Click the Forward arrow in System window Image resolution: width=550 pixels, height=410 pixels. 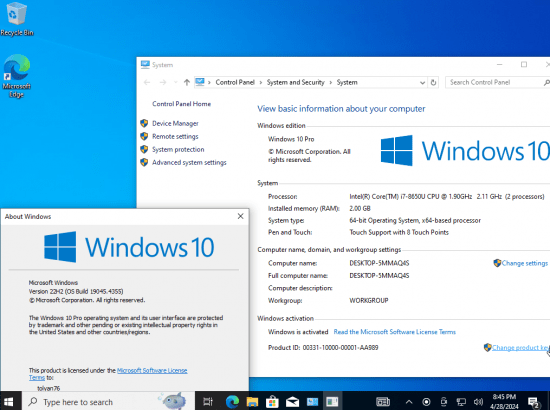click(x=163, y=82)
